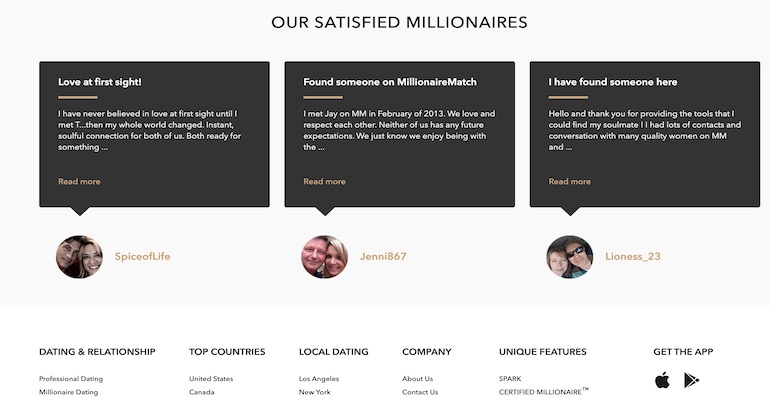Read more of 'I have found someone here'

tap(569, 182)
